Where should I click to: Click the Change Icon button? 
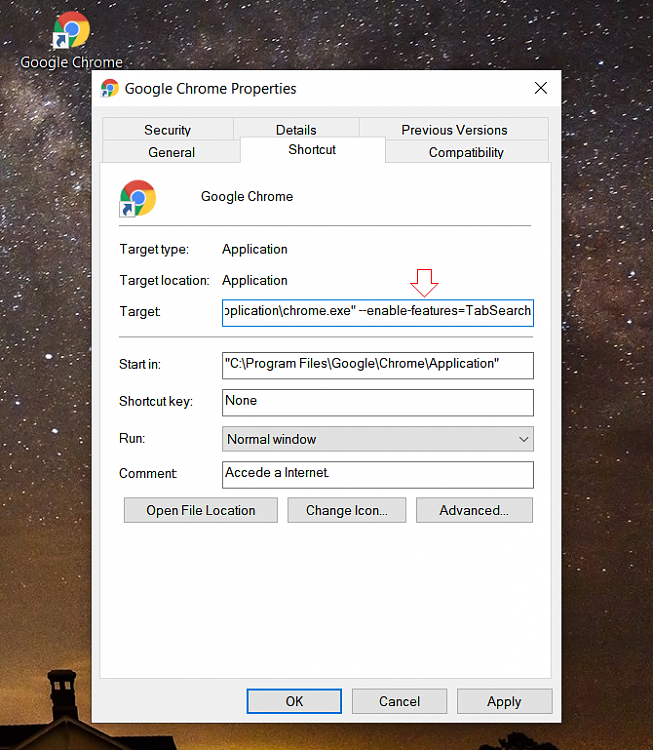pos(347,510)
